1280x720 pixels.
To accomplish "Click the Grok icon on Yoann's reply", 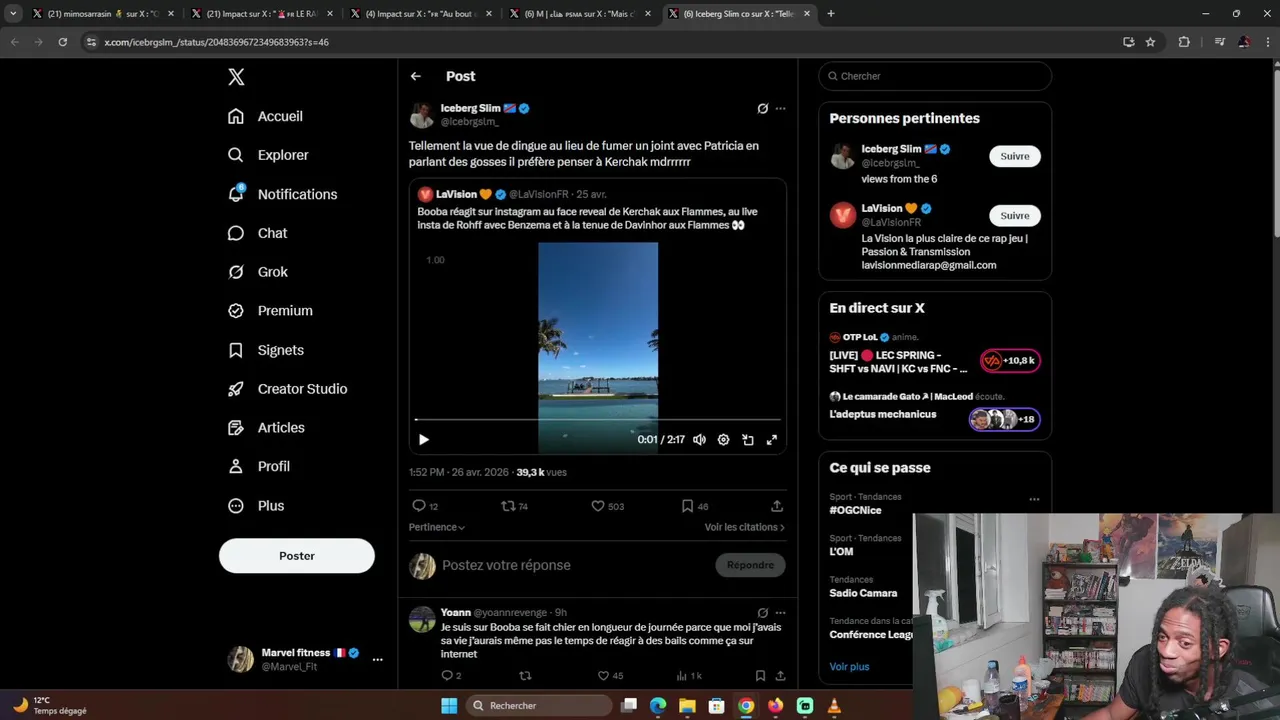I will pos(762,613).
